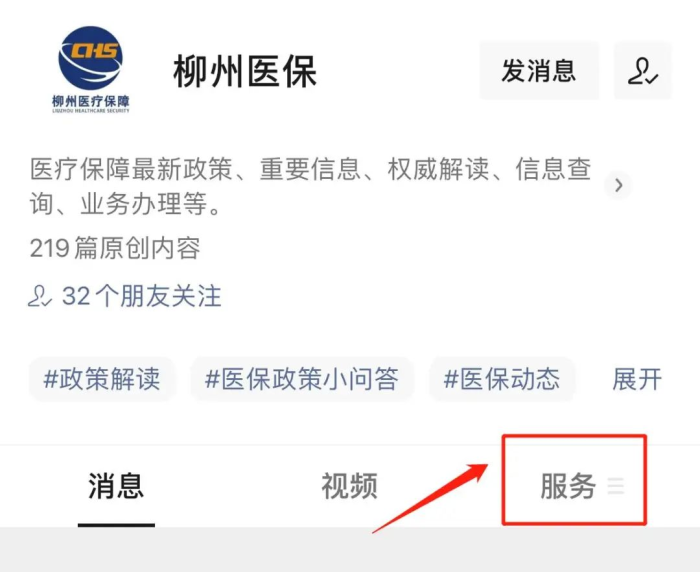
Task: Expand all tags with 展开
Action: click(637, 380)
